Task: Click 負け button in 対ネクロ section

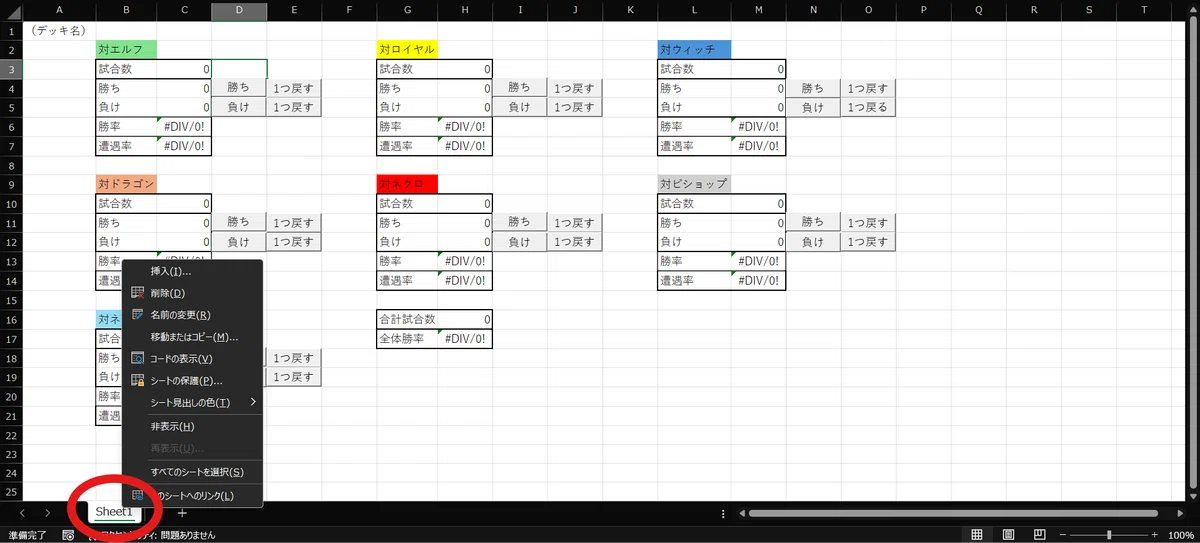Action: [519, 241]
